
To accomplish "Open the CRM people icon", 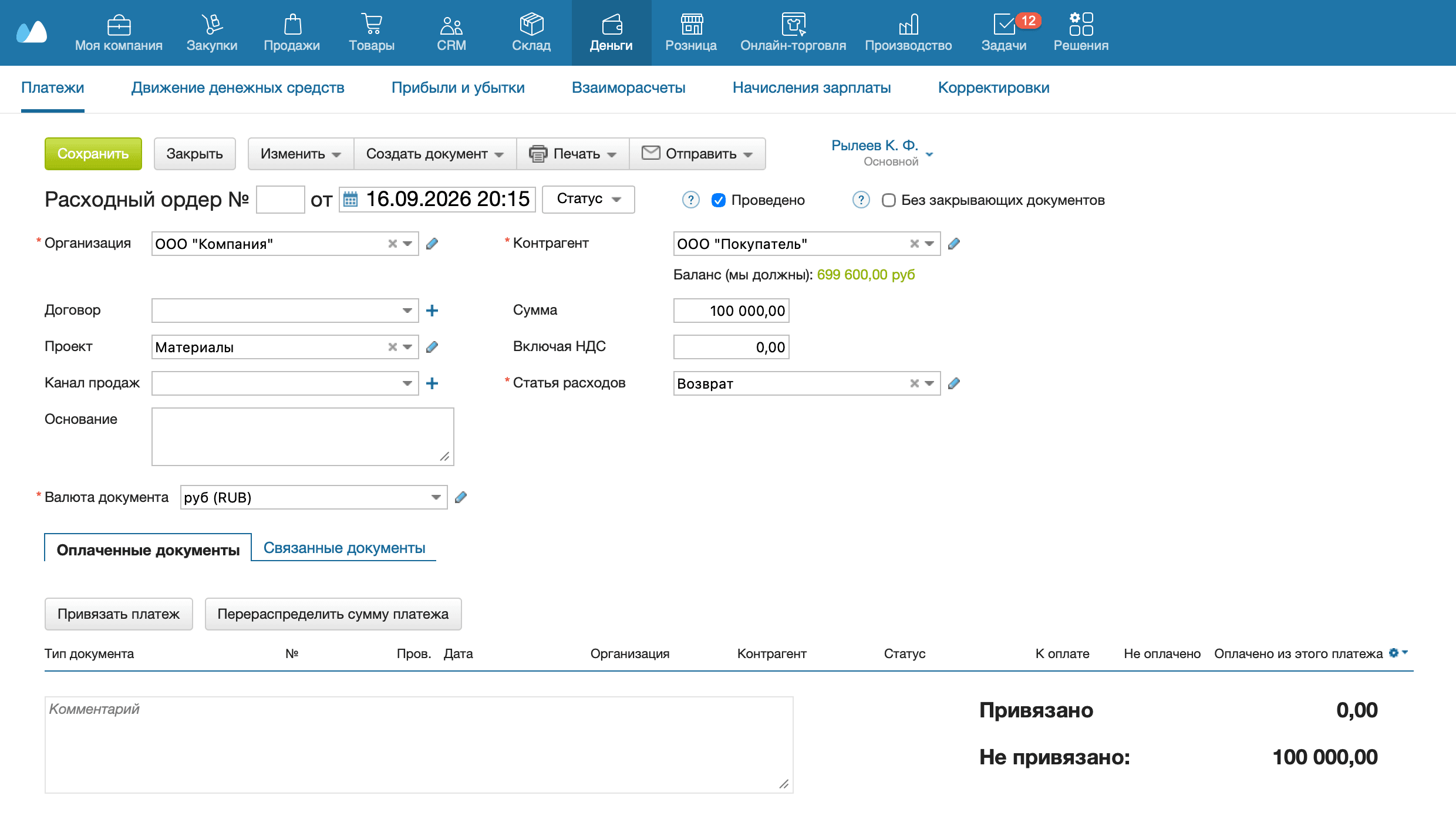I will 451,25.
